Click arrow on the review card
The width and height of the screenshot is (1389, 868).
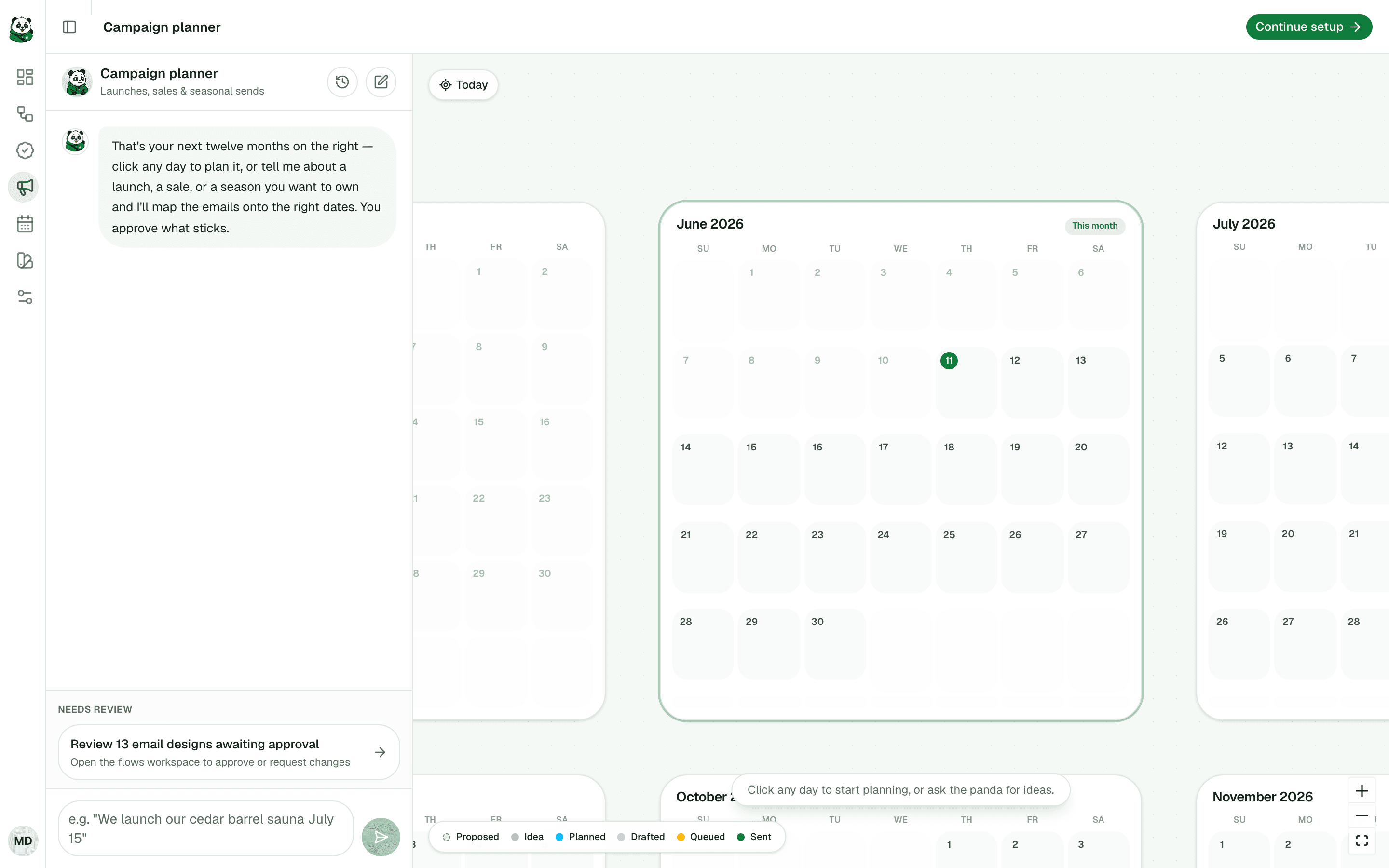380,752
